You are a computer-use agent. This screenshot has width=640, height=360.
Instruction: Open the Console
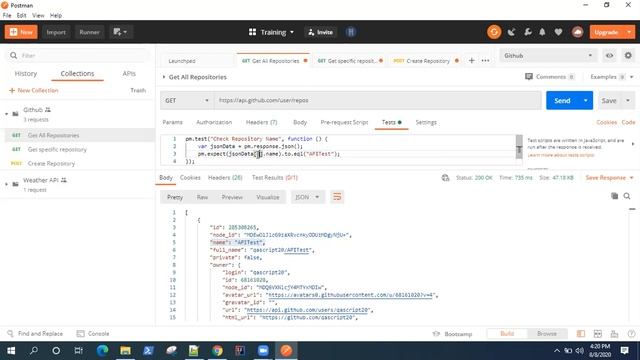tap(93, 333)
